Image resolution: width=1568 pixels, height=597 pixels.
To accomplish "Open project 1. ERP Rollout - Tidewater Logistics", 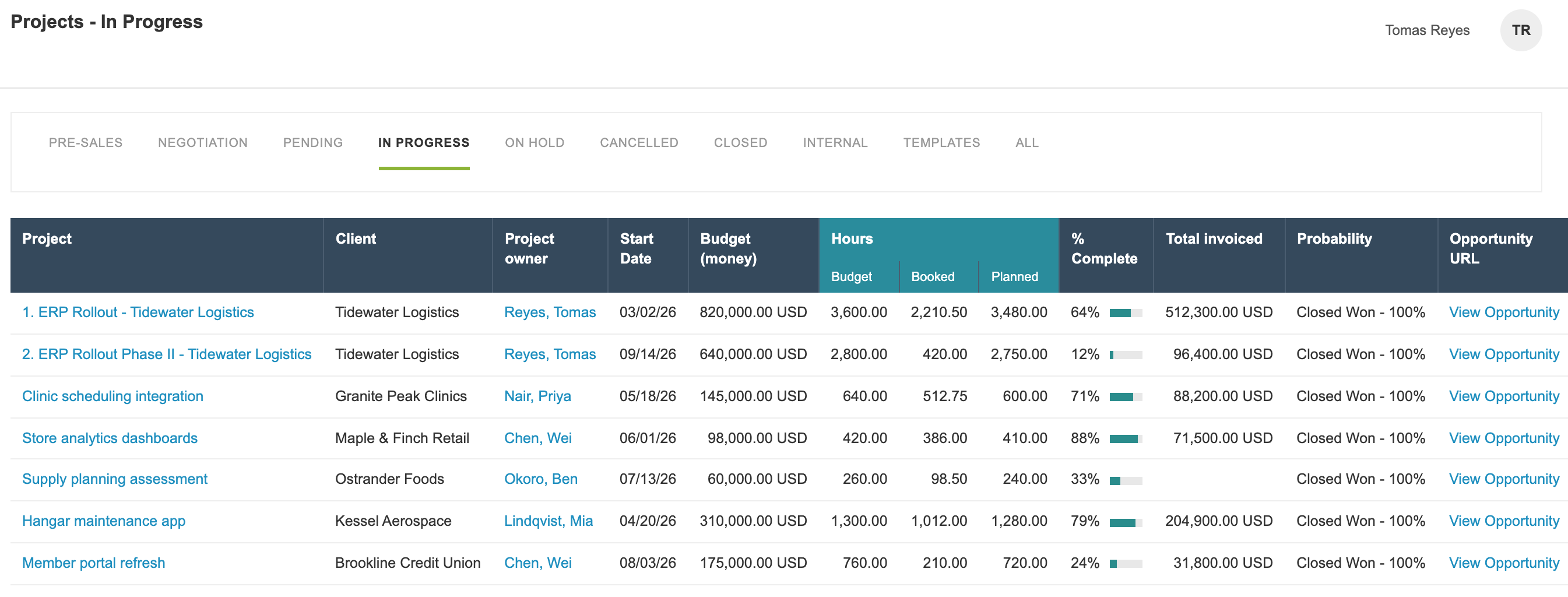I will point(138,312).
